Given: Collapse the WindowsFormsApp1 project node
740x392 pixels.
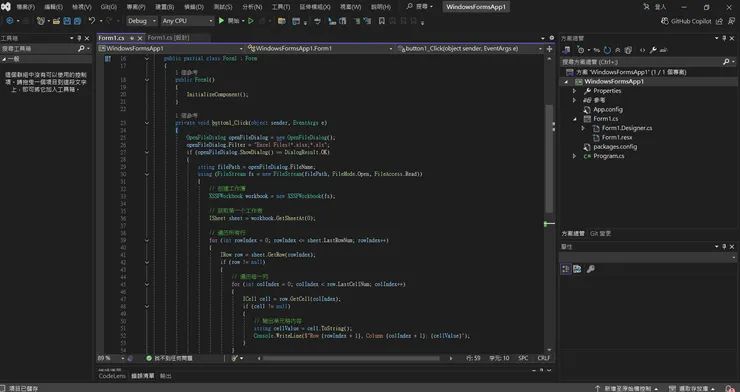Looking at the screenshot, I should point(566,82).
